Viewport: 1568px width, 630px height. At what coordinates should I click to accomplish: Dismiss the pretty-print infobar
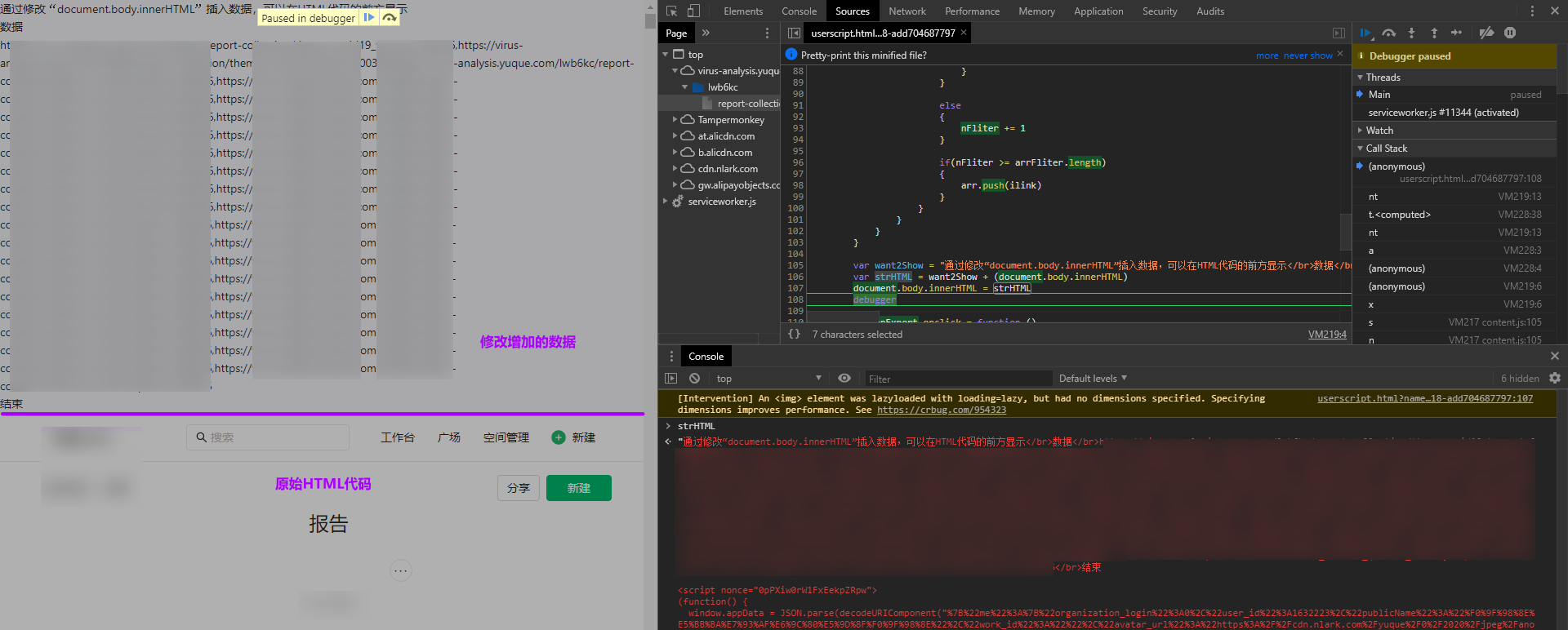tap(1340, 54)
